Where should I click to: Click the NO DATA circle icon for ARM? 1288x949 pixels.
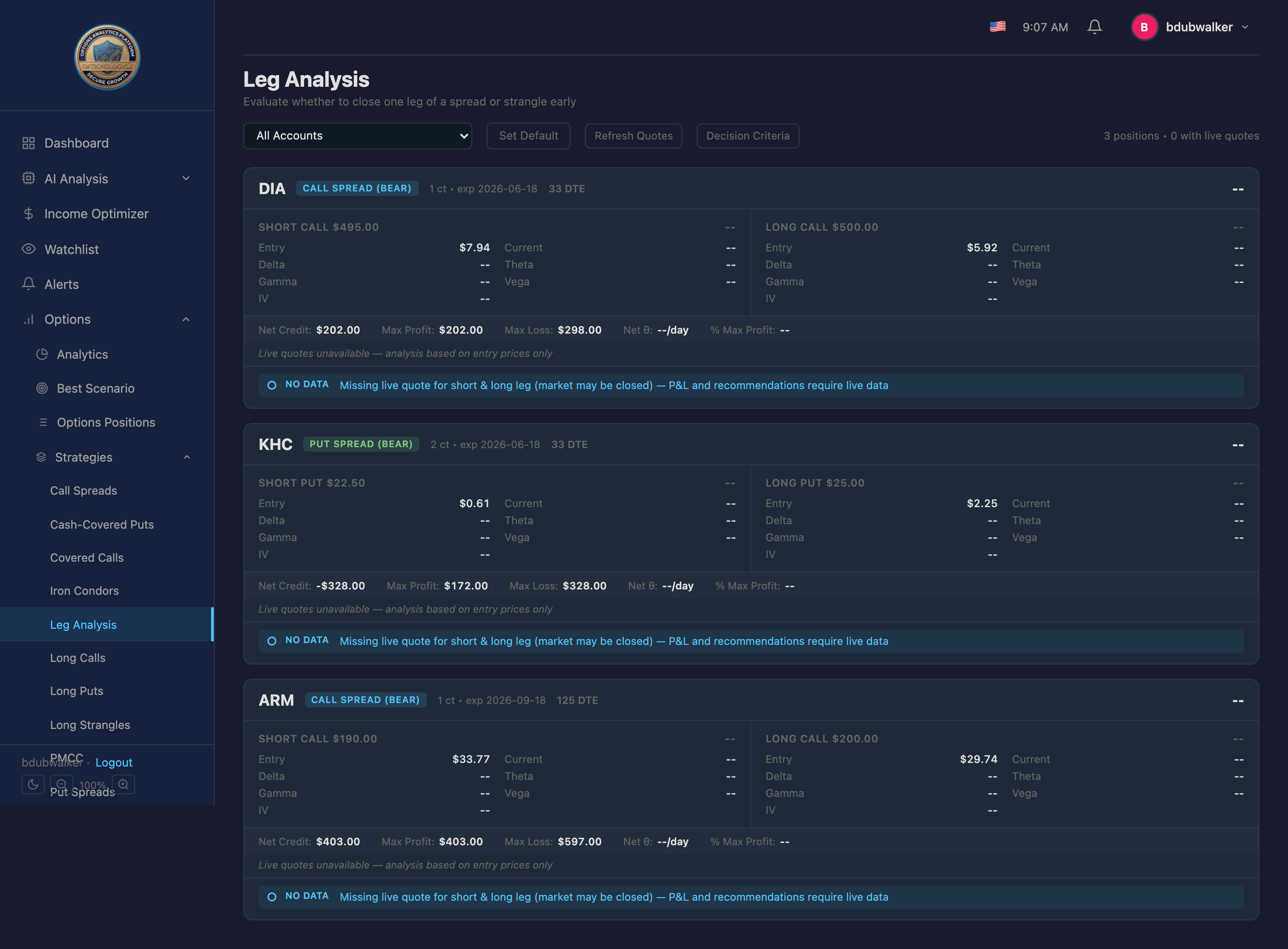point(272,897)
